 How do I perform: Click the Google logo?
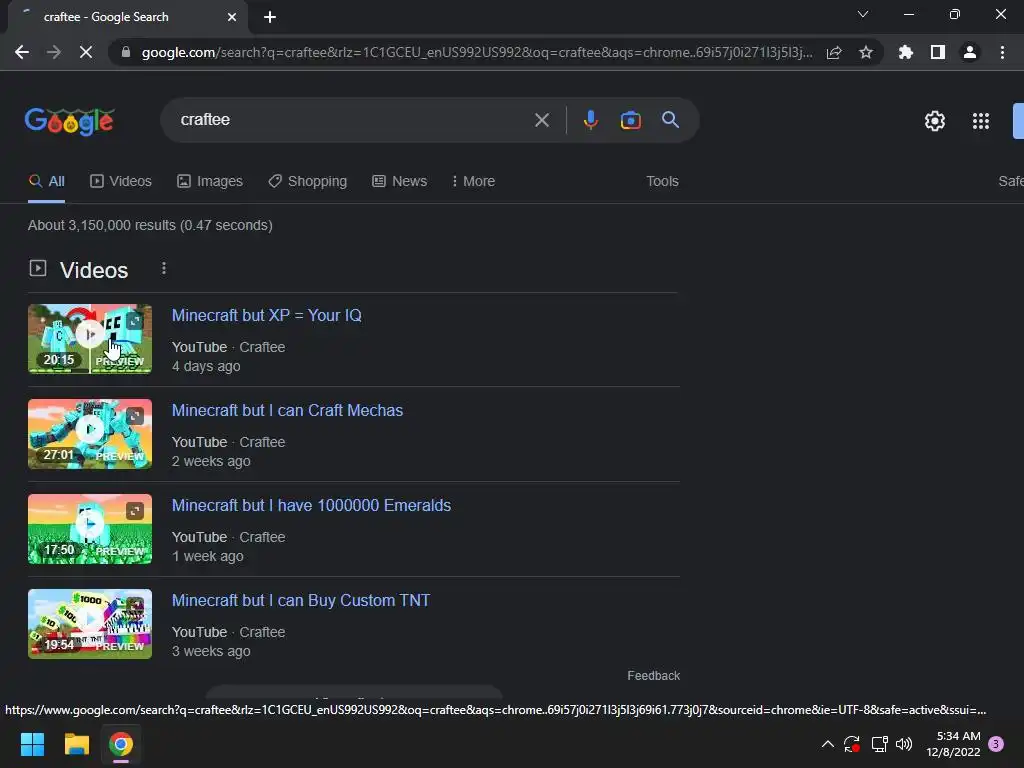pyautogui.click(x=70, y=121)
